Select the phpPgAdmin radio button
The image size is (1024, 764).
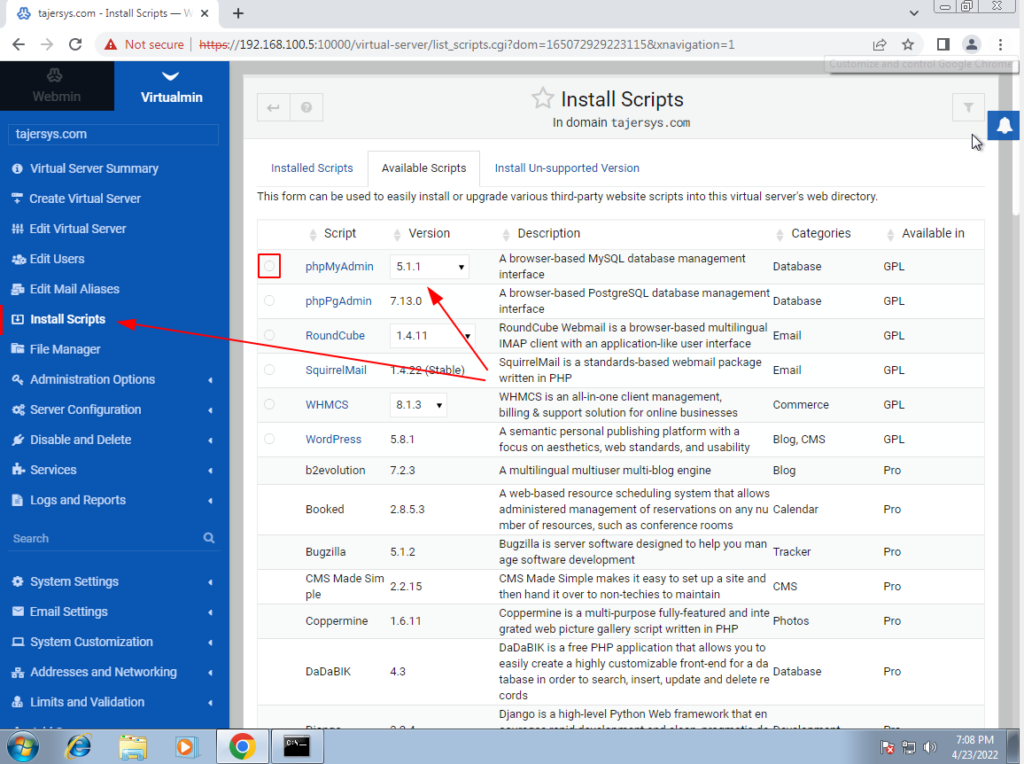[269, 300]
